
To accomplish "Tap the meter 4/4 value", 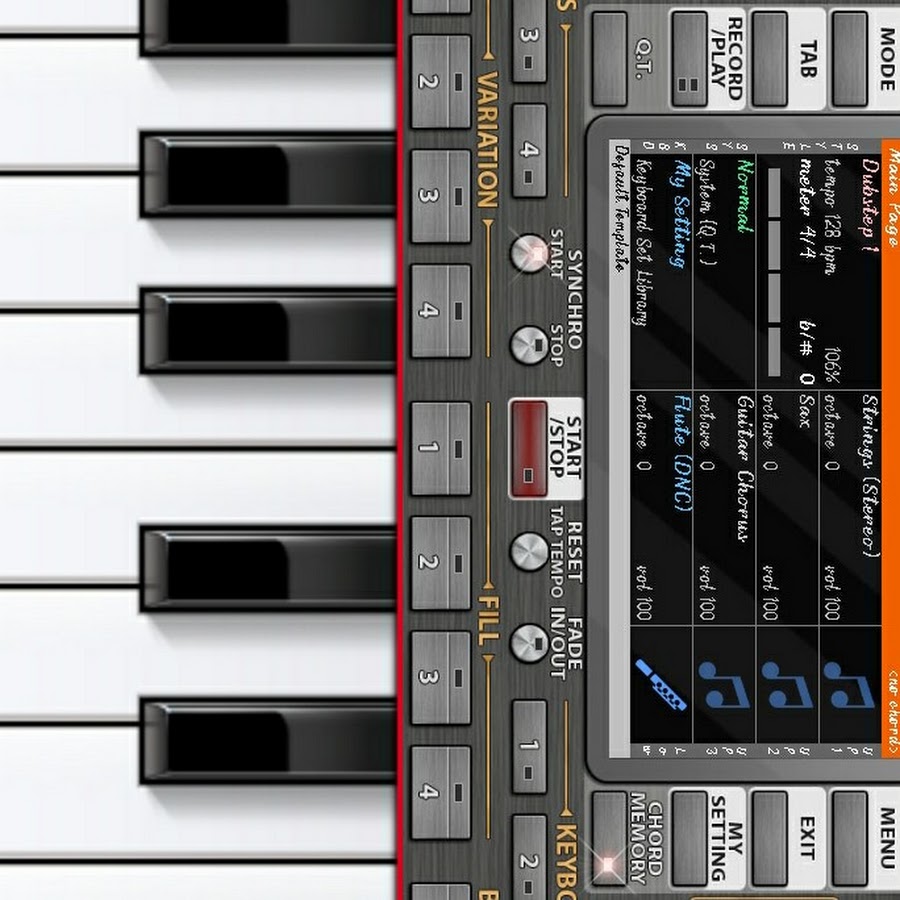I will 806,209.
